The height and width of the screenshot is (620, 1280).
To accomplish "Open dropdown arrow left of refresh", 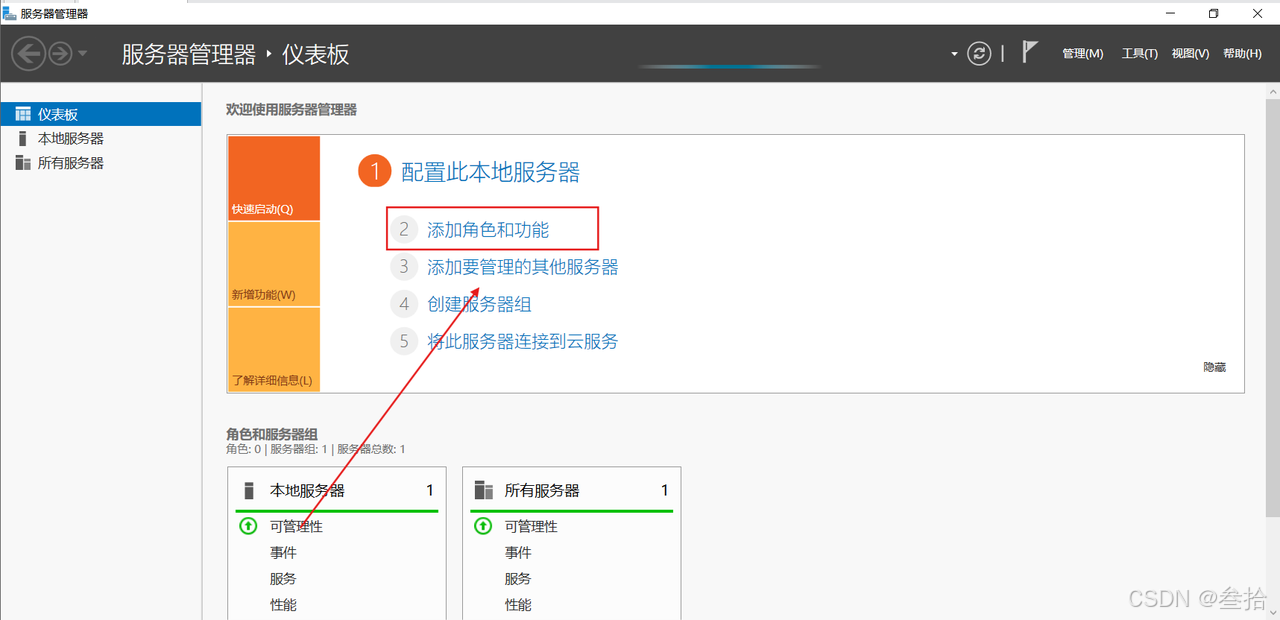I will pos(954,54).
